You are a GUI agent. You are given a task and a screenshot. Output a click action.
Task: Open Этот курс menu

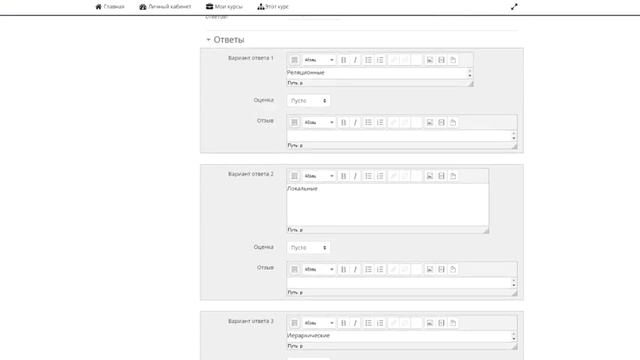pyautogui.click(x=273, y=7)
